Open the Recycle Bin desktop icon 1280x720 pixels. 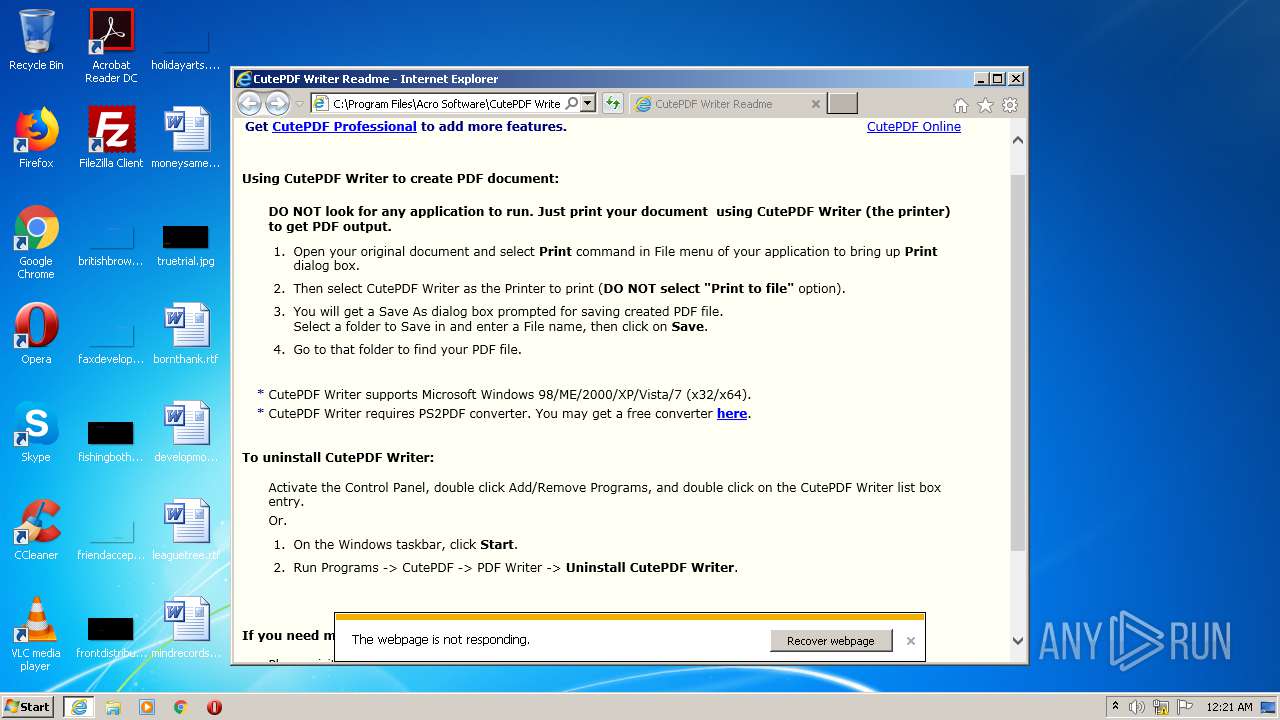(36, 40)
